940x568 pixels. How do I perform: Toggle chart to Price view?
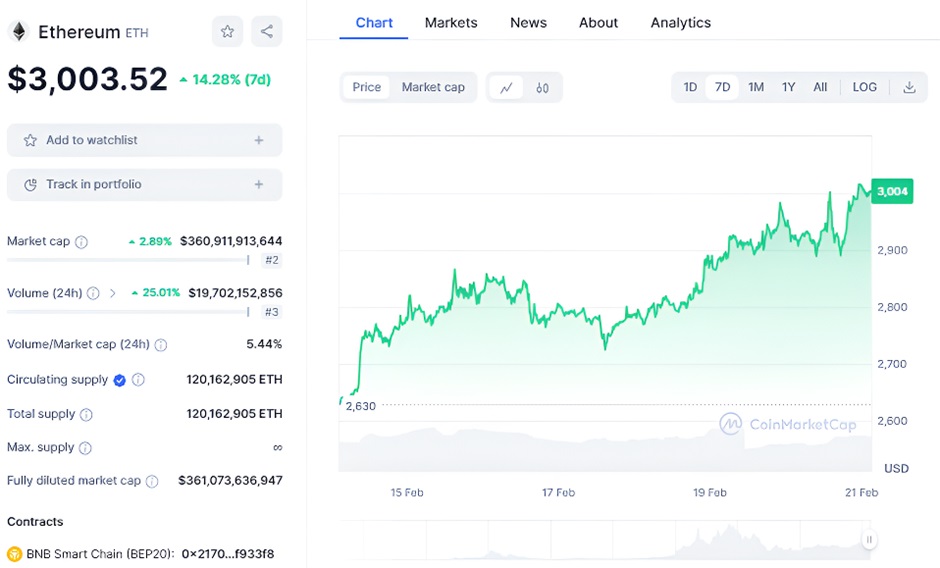[x=367, y=87]
